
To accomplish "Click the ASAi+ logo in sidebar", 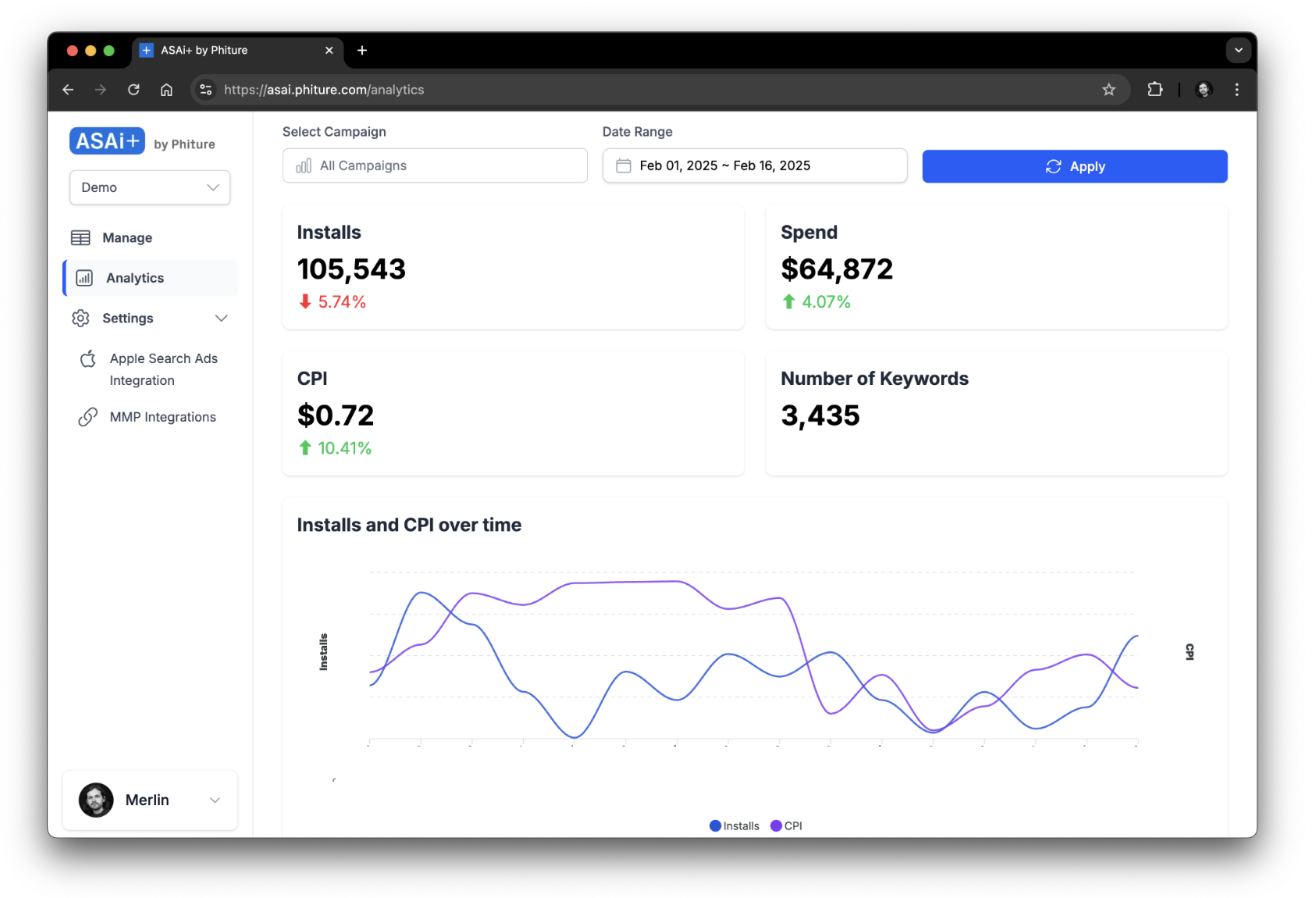I will coord(107,141).
